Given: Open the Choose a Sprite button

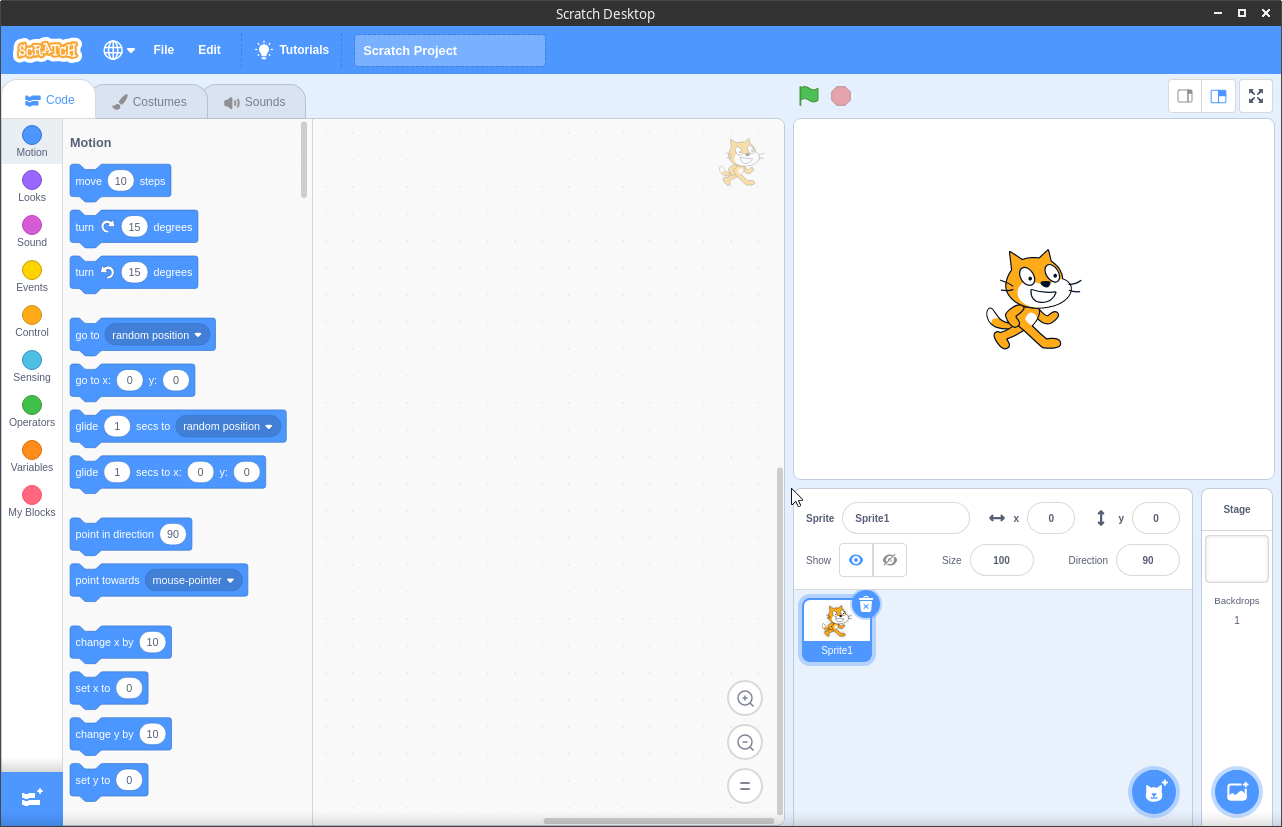Looking at the screenshot, I should pyautogui.click(x=1154, y=791).
